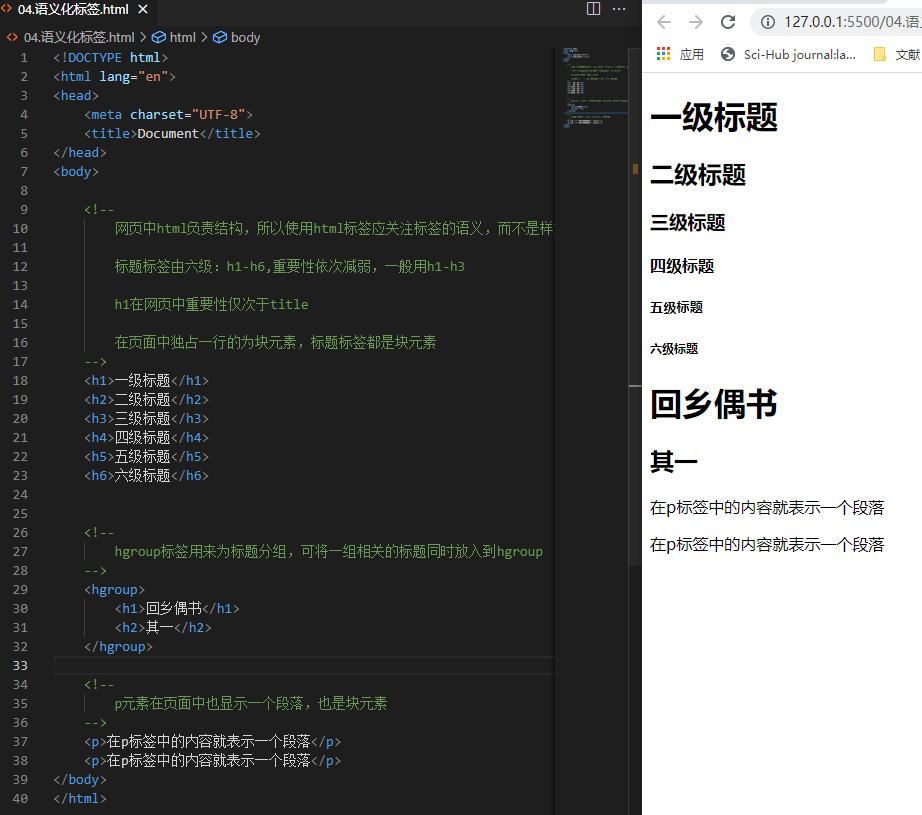Select the html breadcrumb item
This screenshot has height=815, width=922.
coord(174,38)
